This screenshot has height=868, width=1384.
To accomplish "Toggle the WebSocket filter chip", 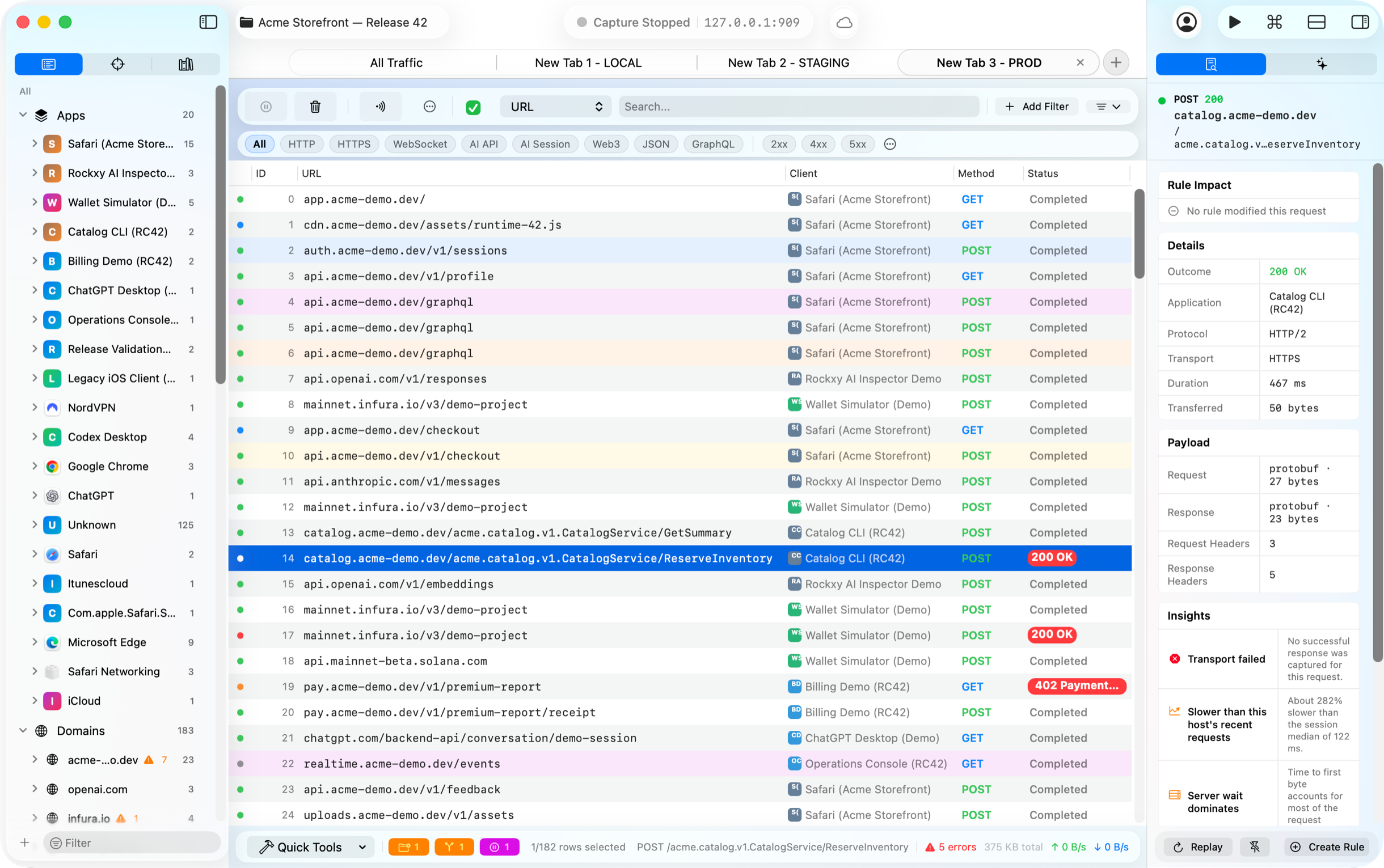I will [x=420, y=144].
